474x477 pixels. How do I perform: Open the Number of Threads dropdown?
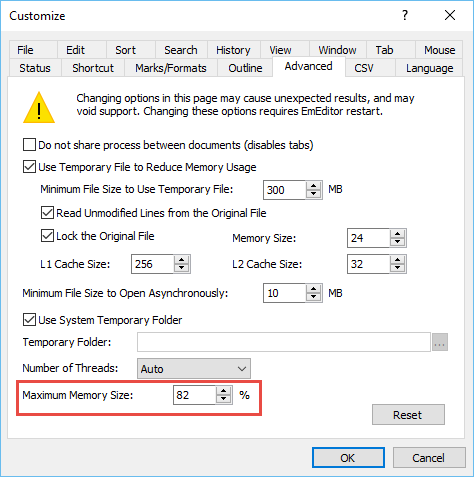click(194, 369)
